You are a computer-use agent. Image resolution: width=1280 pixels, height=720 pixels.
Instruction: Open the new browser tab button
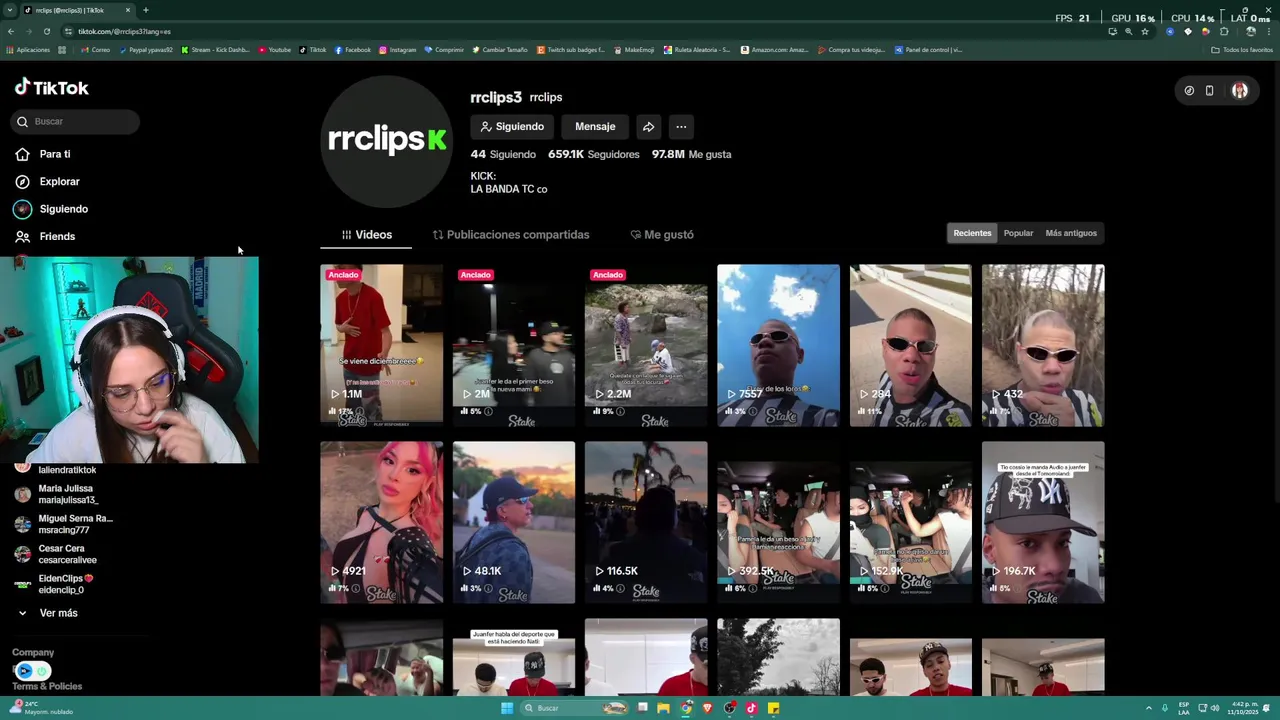tap(146, 10)
